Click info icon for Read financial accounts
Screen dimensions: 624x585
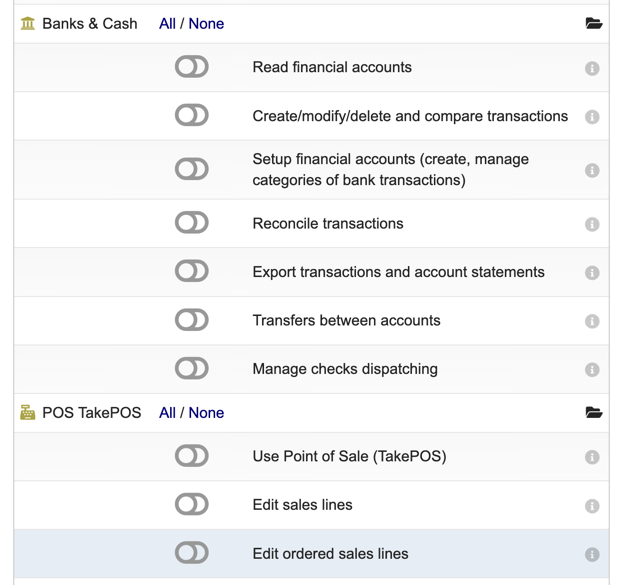592,68
